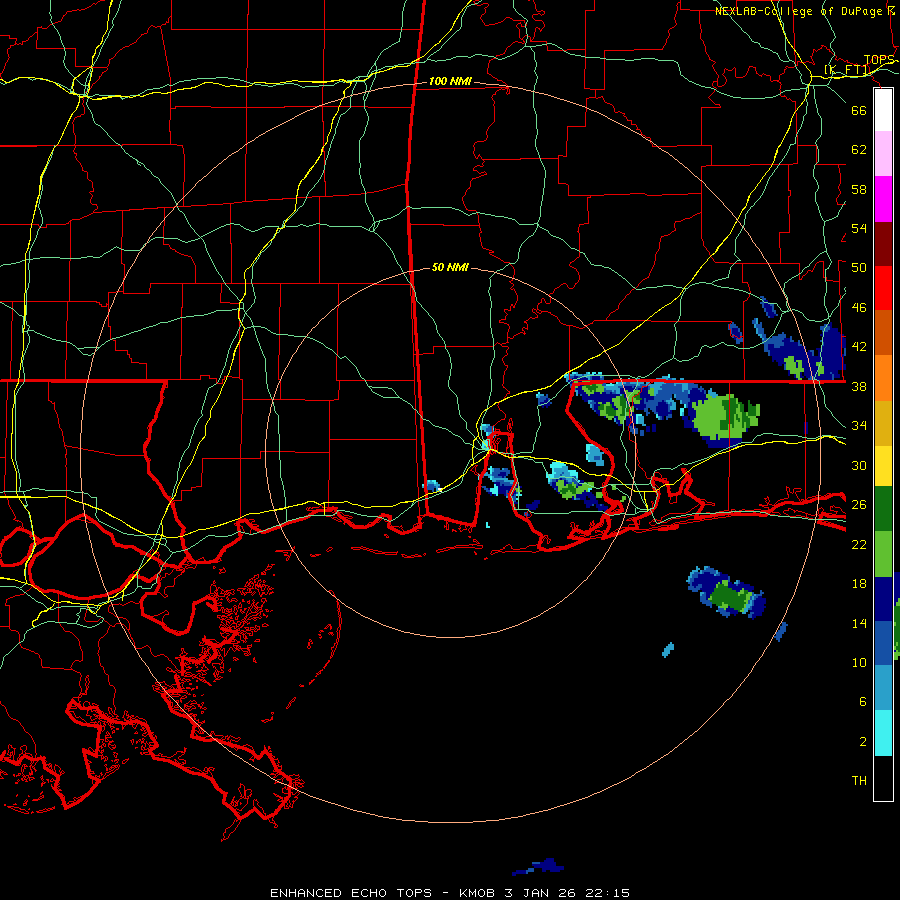Screen dimensions: 900x900
Task: Click the '30' legend value
Action: click(859, 465)
